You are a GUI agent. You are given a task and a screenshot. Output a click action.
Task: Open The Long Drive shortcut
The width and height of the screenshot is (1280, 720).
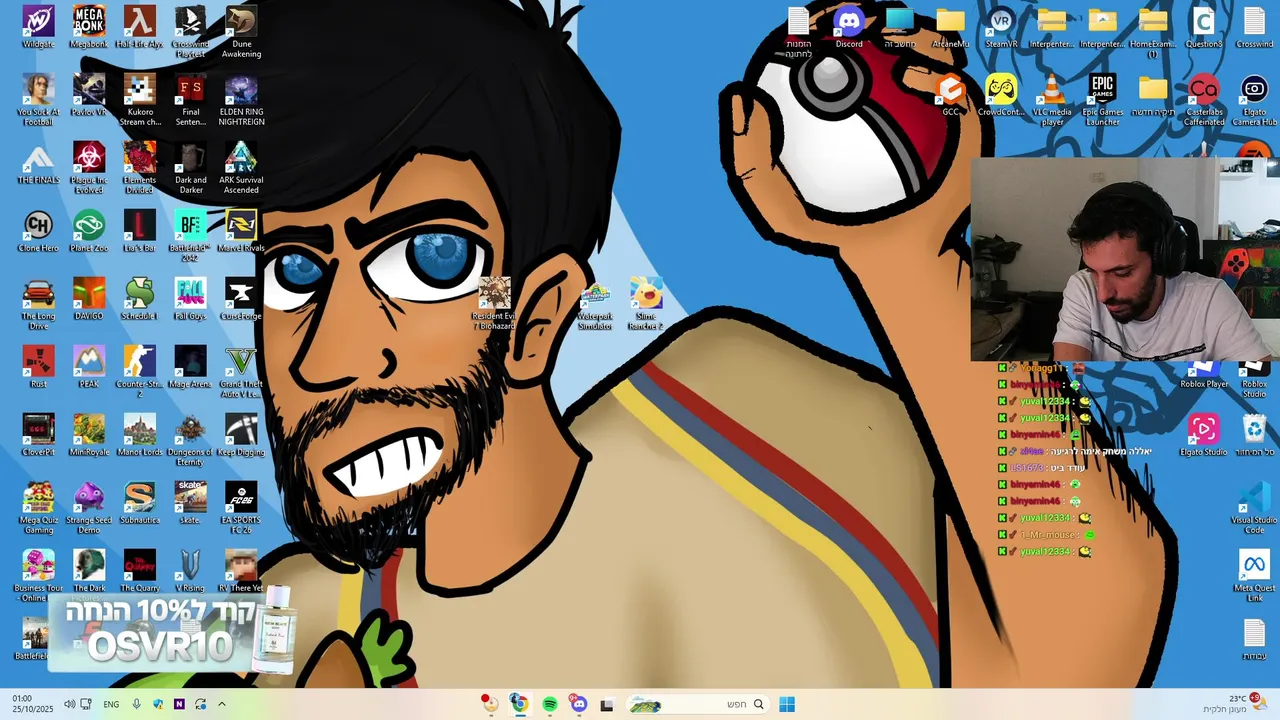coord(38,304)
